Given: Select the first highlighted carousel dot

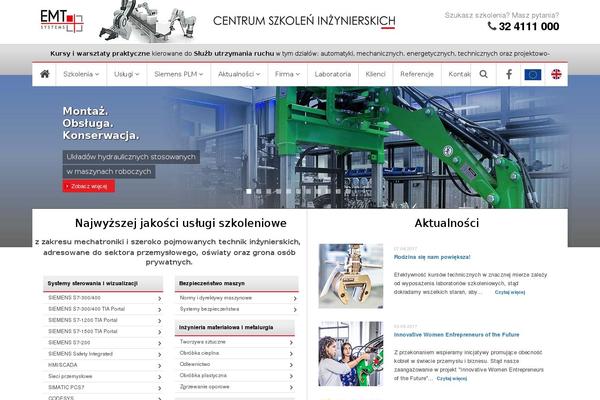Looking at the screenshot, I should [x=249, y=191].
